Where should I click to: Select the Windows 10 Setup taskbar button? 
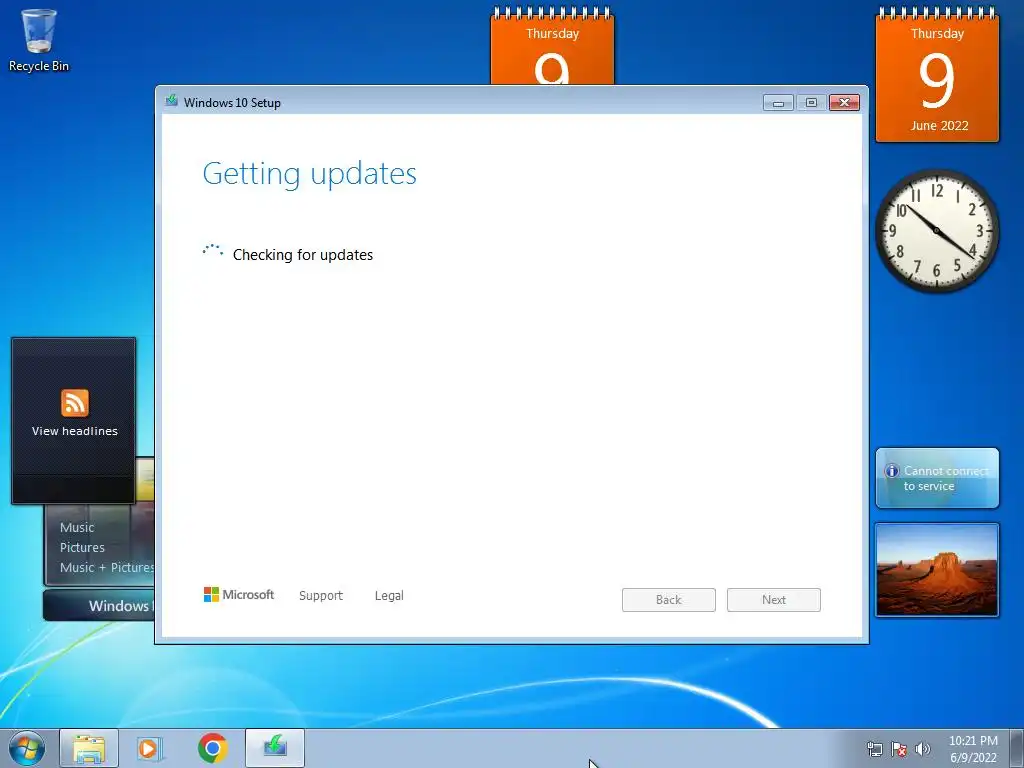[x=275, y=748]
